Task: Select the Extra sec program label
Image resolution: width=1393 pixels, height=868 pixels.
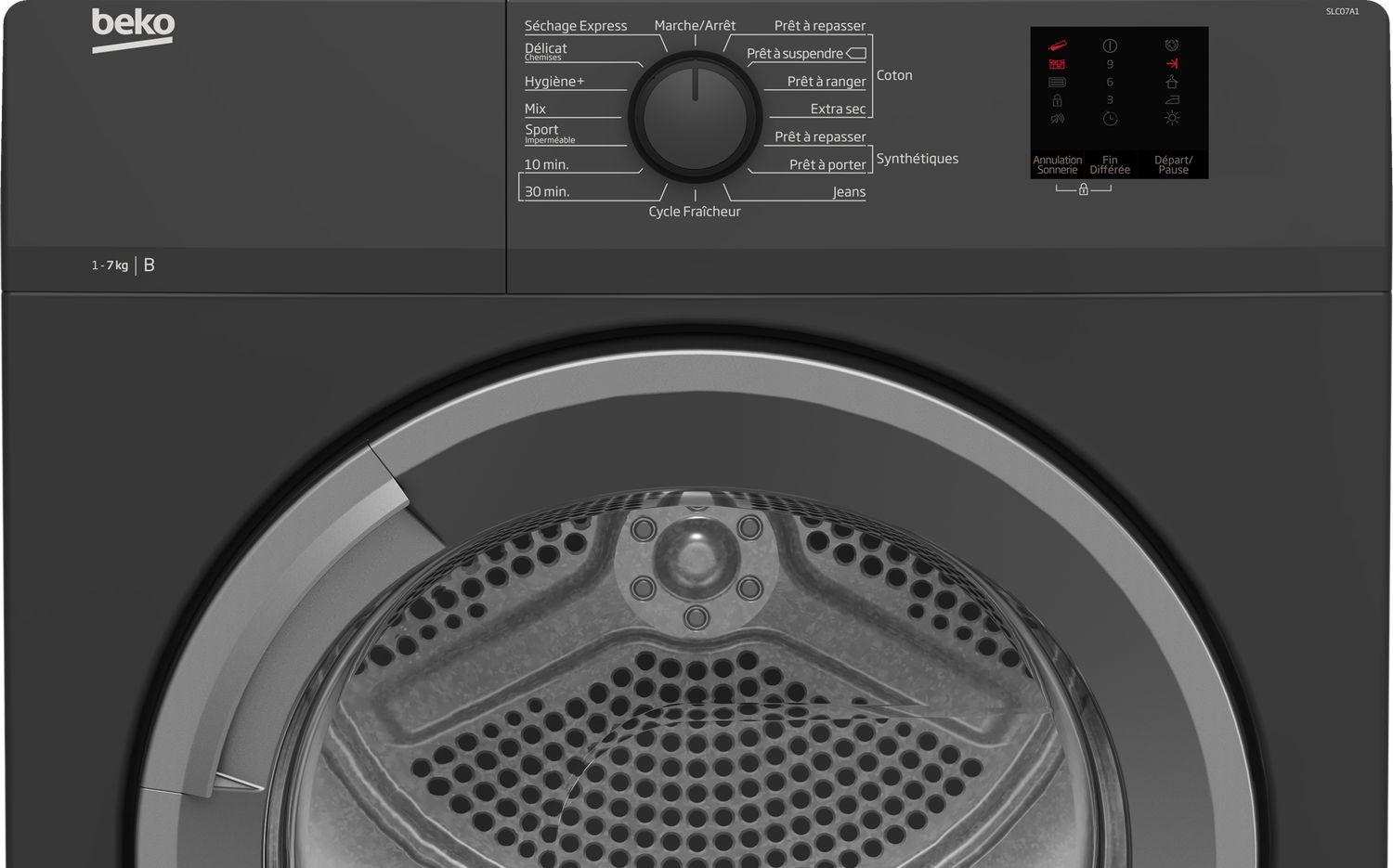Action: (838, 109)
